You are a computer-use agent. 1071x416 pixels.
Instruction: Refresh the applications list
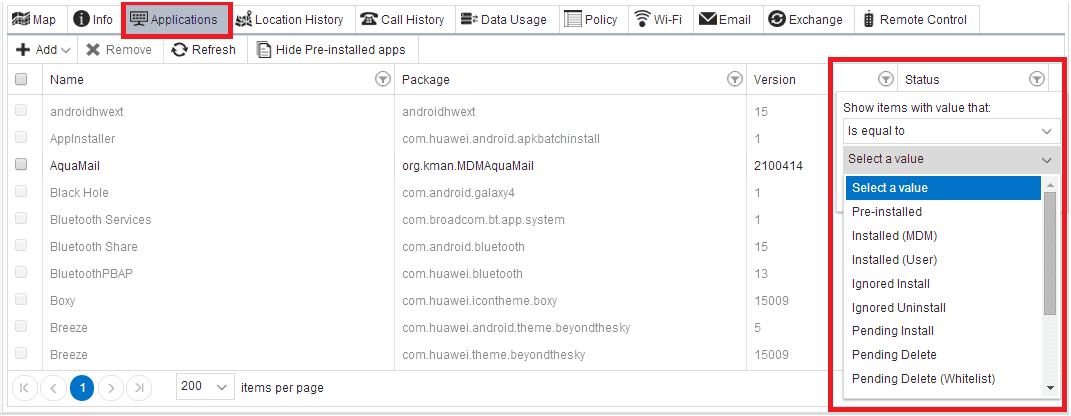[204, 50]
